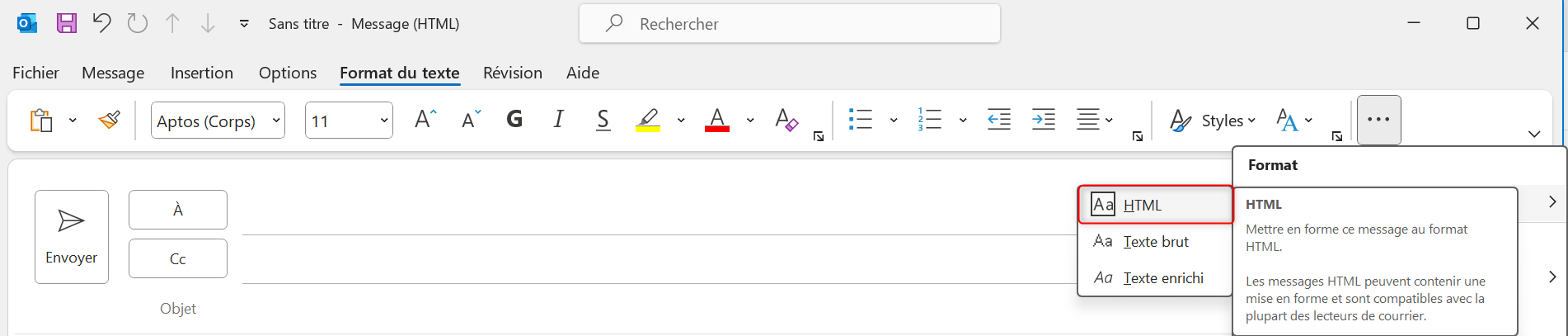The height and width of the screenshot is (336, 1568).
Task: Click the Increase Indent icon
Action: (1043, 120)
